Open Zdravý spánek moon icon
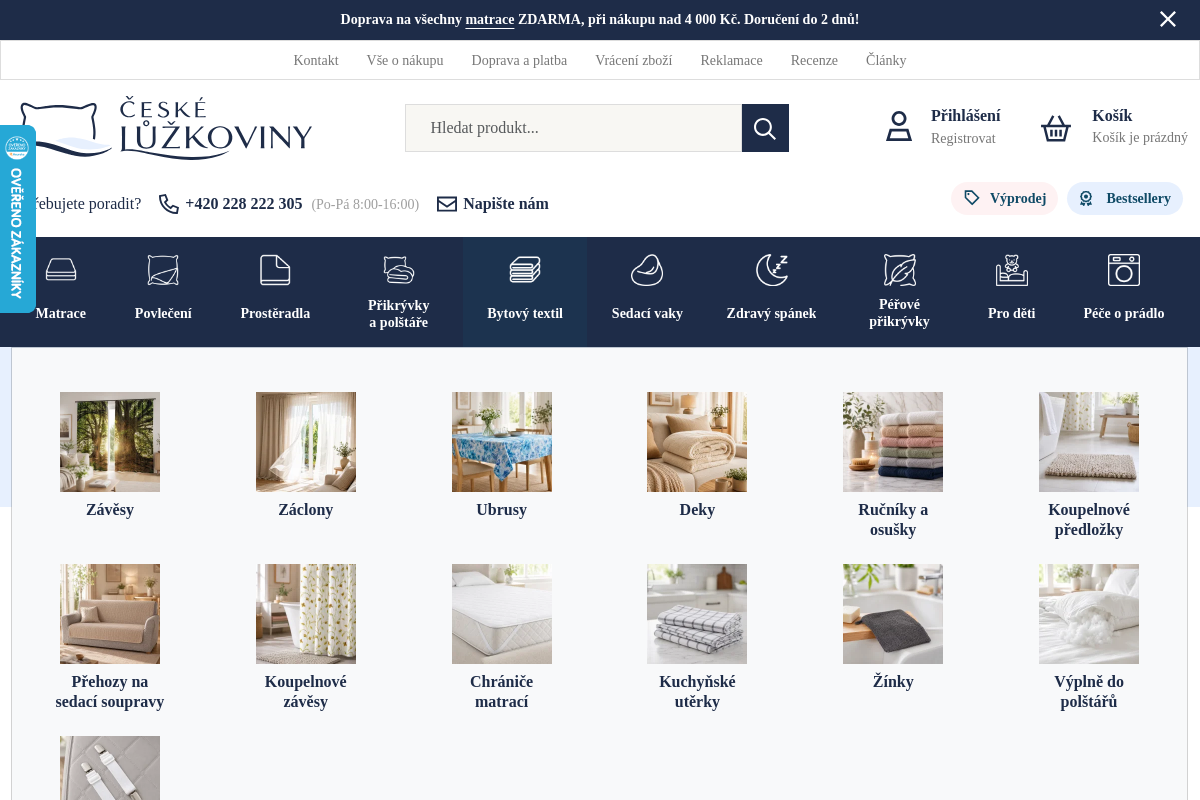Screen dimensions: 1200x800 (x=771, y=270)
